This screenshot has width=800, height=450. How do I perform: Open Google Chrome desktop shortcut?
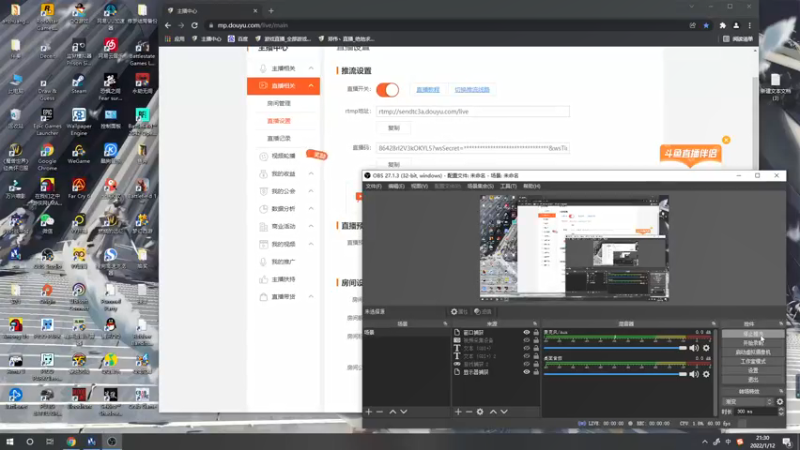pos(47,157)
